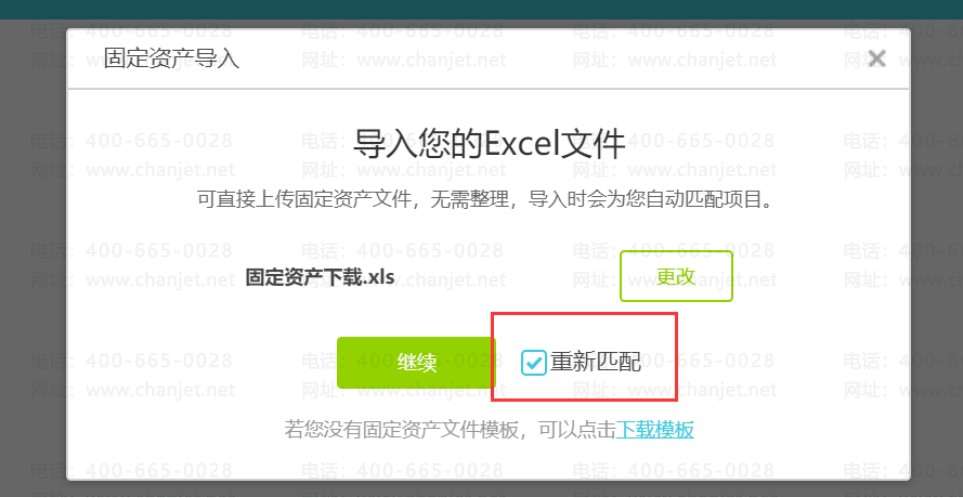
Task: Click the 更改 button to change file
Action: pyautogui.click(x=676, y=276)
